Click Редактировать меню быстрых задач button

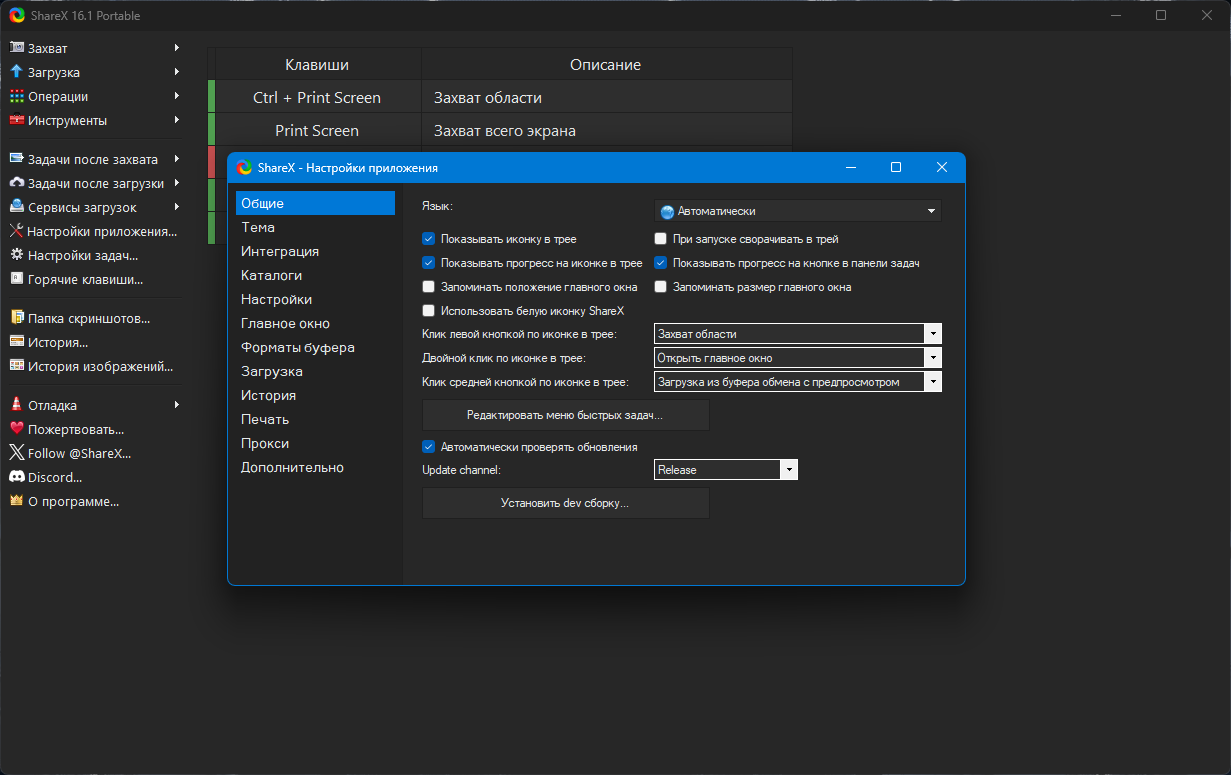[565, 414]
